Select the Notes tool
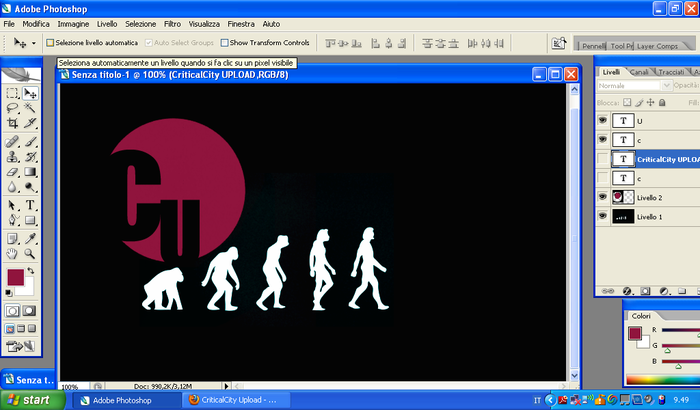 click(x=12, y=238)
